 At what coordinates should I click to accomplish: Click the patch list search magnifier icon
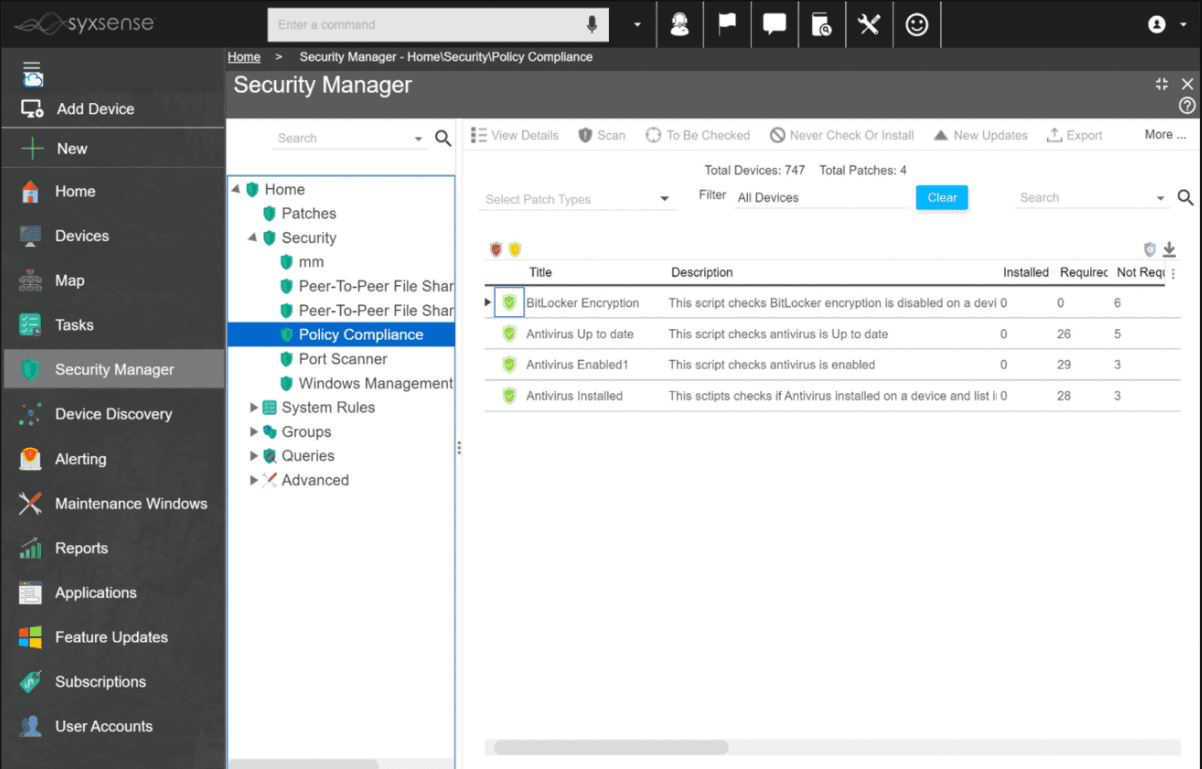click(1185, 198)
